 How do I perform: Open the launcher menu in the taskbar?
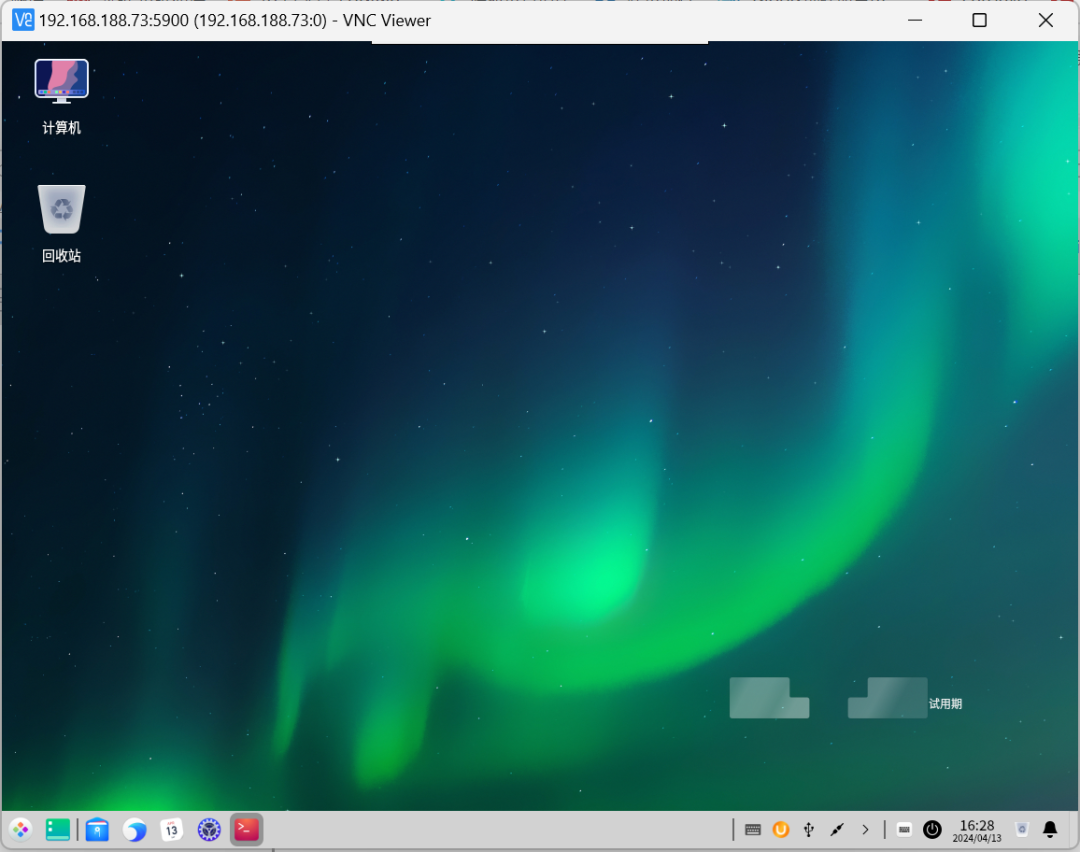[x=20, y=829]
